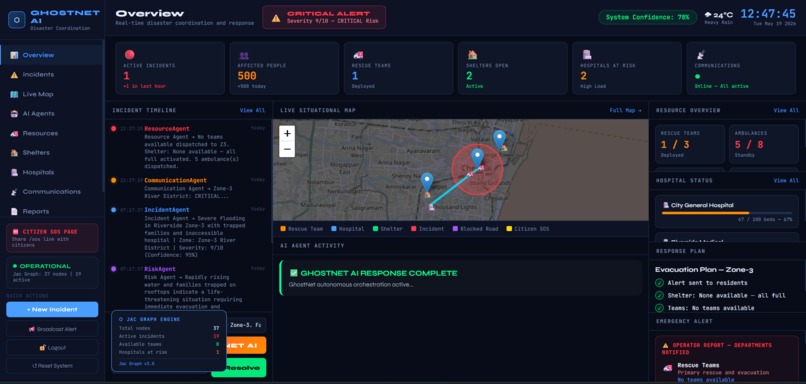The height and width of the screenshot is (384, 806).
Task: Click the orange Rescue Team legend swatch
Action: 283,229
